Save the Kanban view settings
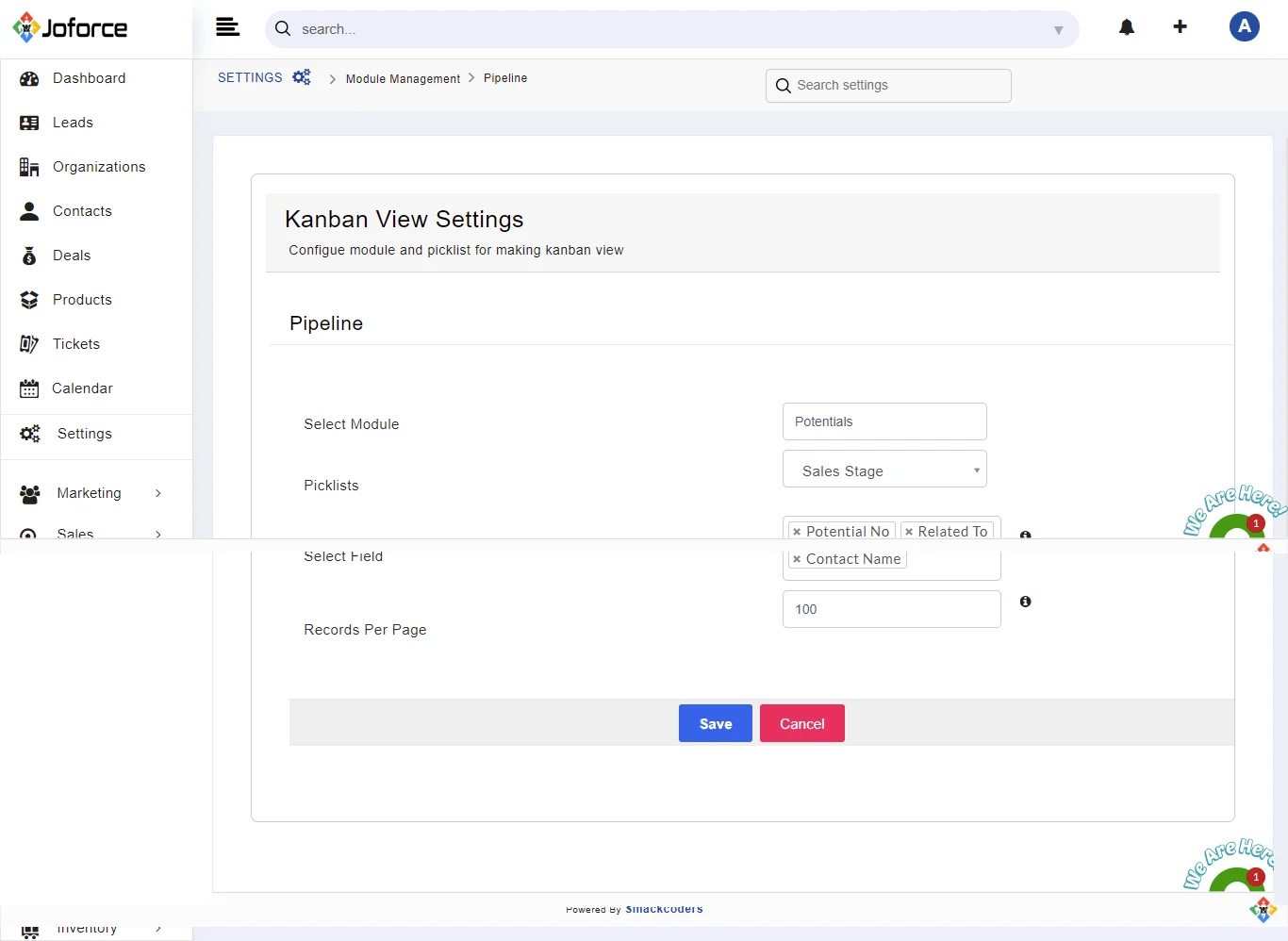 [715, 723]
